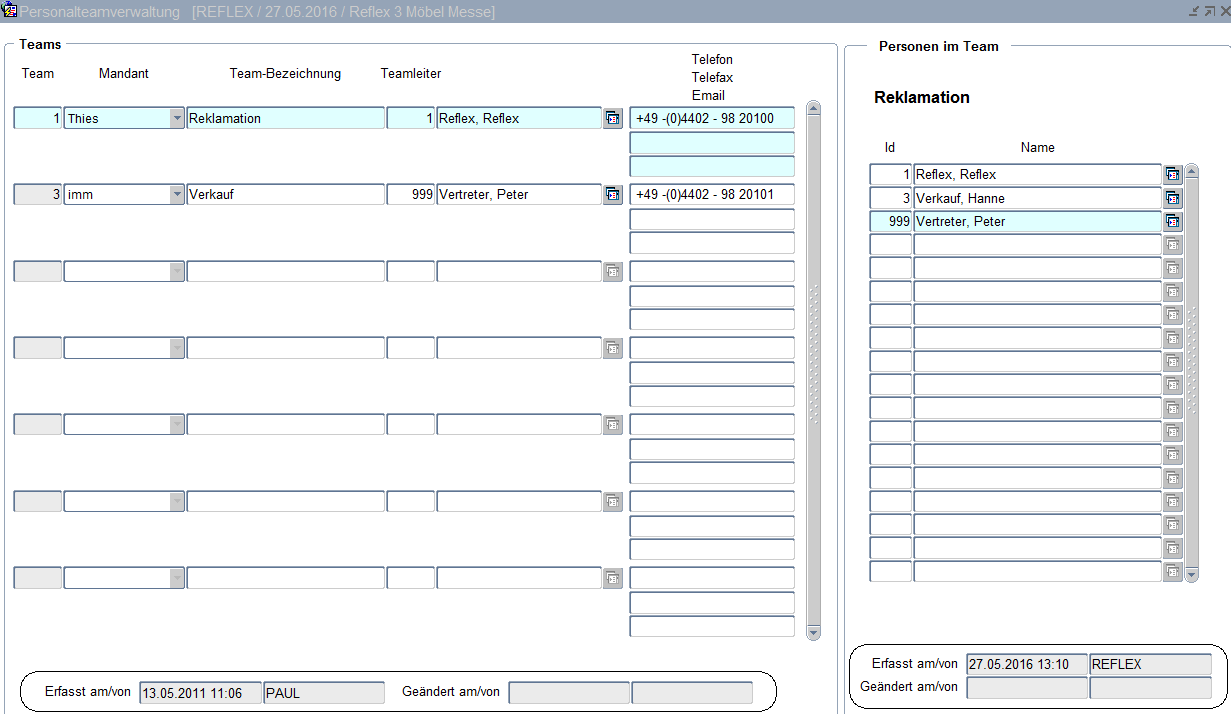1231x714 pixels.
Task: Expand the Mandant dropdown showing imm
Action: (177, 195)
